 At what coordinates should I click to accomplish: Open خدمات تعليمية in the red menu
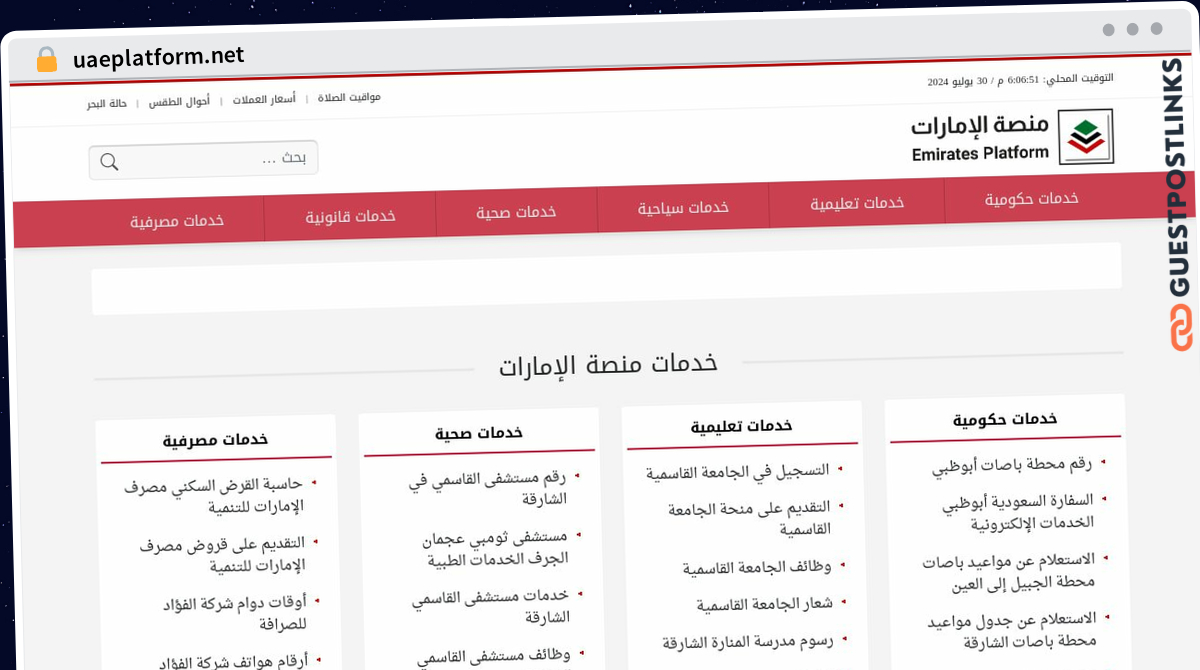(857, 203)
